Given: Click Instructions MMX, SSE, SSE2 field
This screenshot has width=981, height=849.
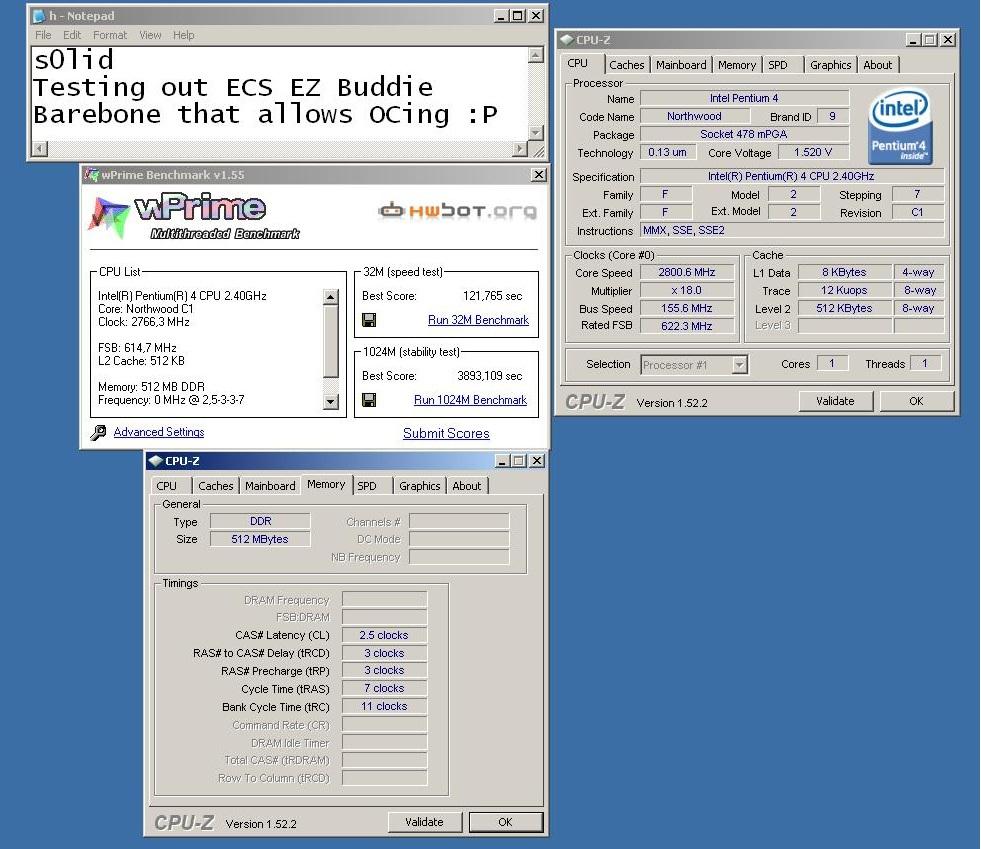Looking at the screenshot, I should point(792,230).
